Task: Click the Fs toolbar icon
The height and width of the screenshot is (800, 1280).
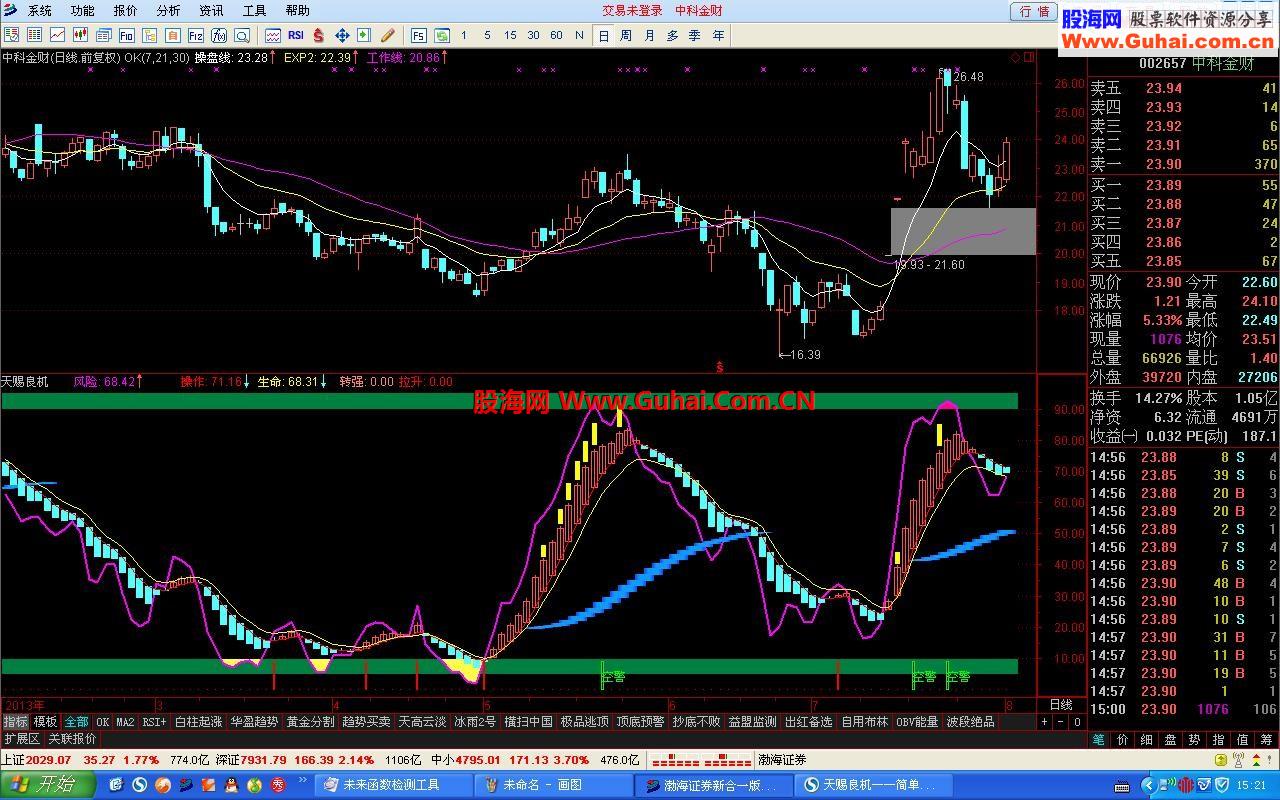Action: [x=418, y=35]
